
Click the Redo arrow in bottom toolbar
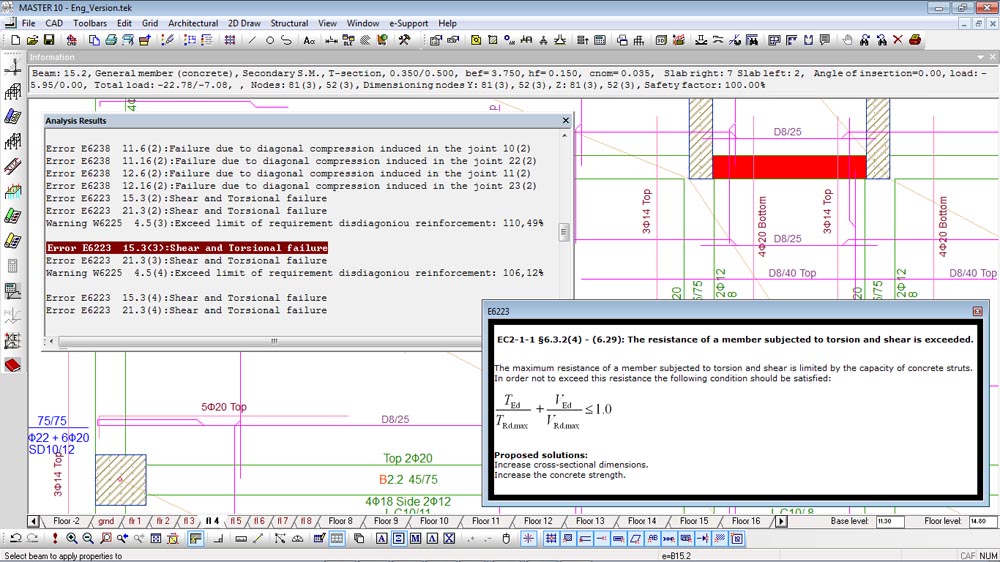point(32,539)
